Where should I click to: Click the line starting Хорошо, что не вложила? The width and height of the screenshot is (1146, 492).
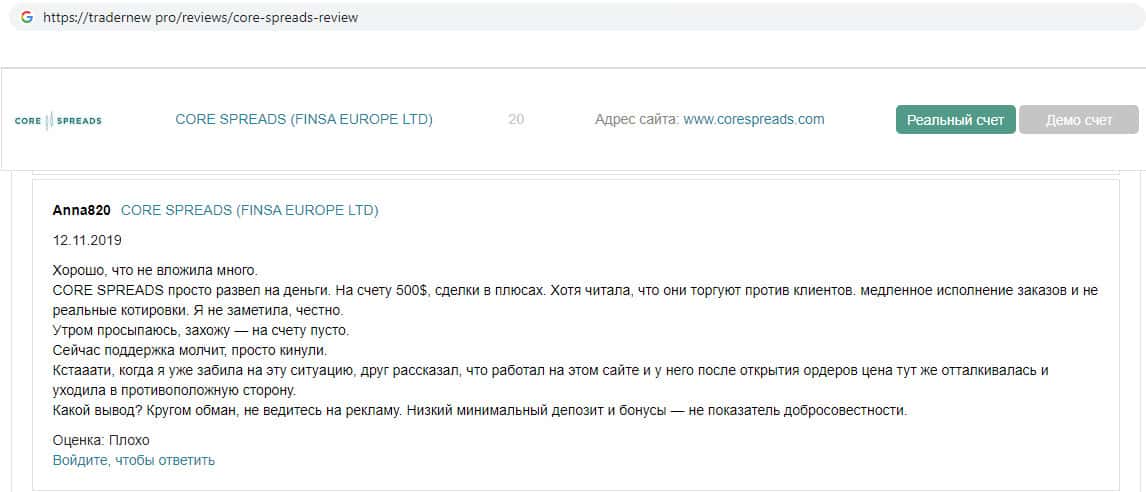[155, 270]
